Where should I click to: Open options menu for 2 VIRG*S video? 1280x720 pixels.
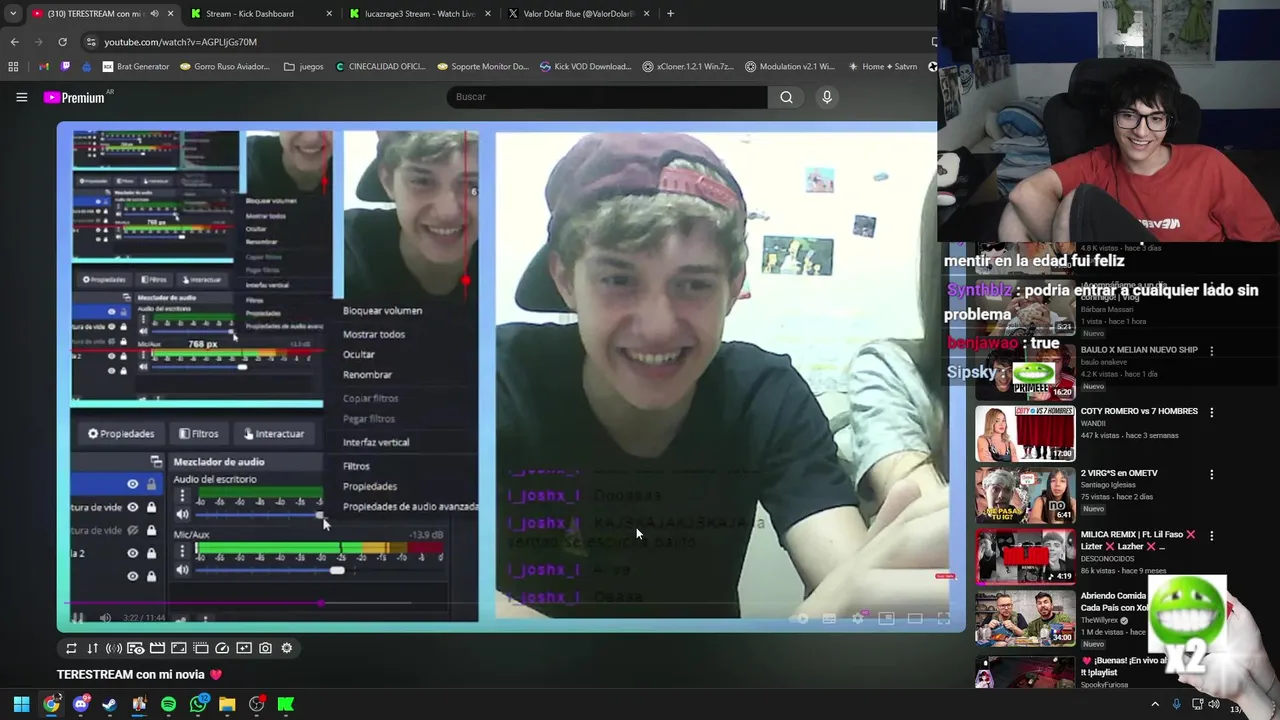pos(1211,474)
